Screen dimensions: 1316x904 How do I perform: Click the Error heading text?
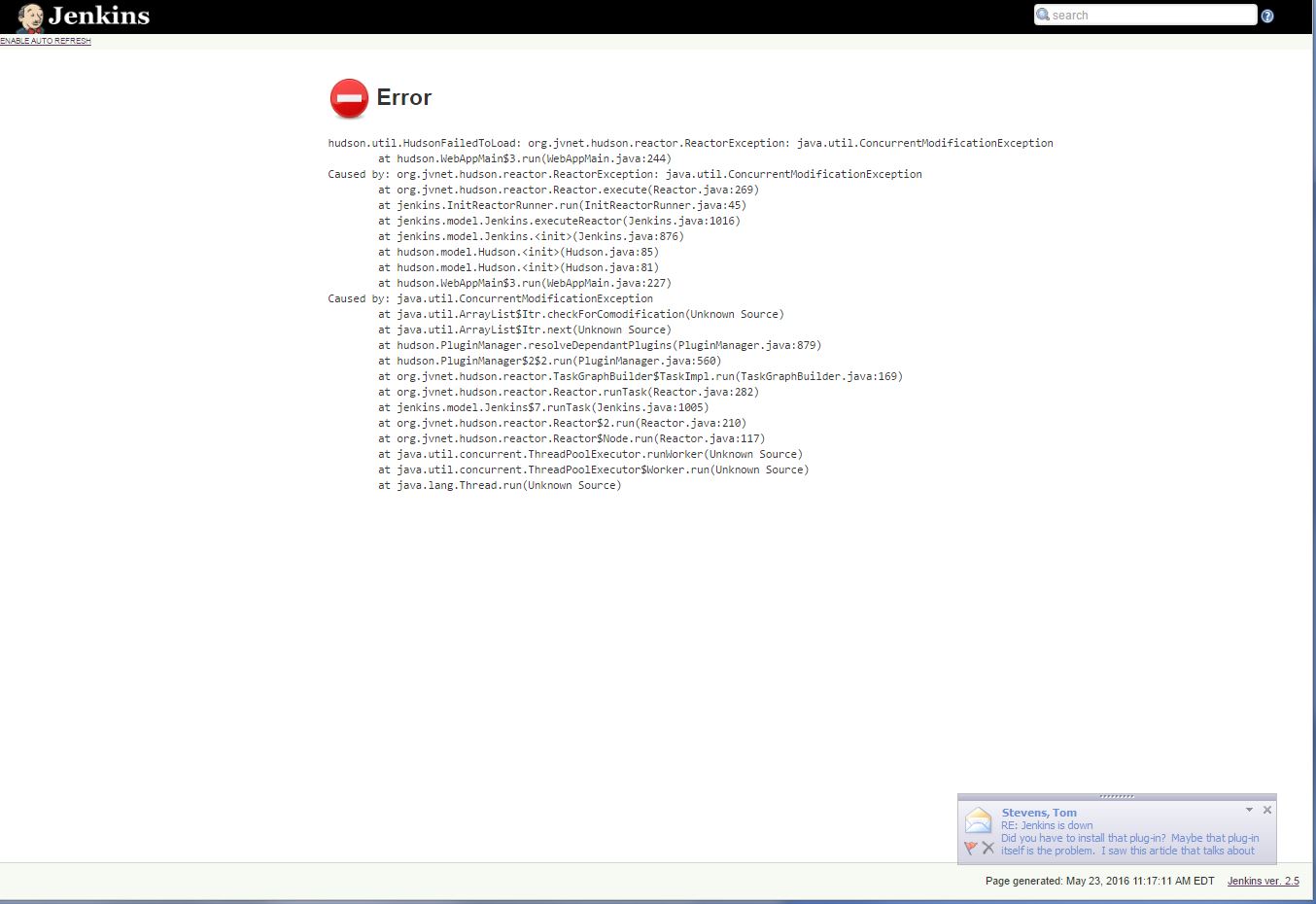[x=403, y=97]
